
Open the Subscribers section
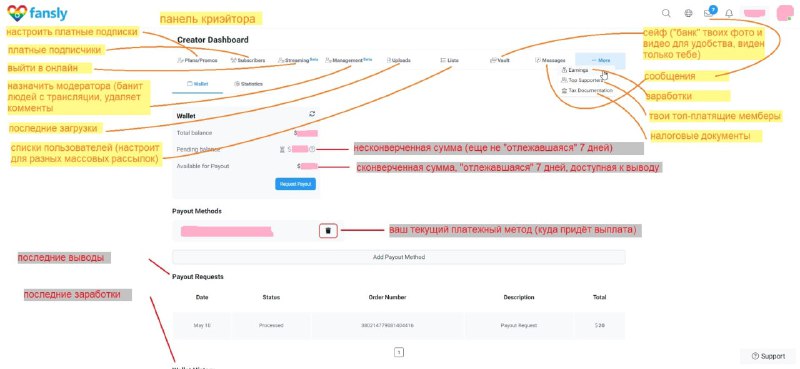[247, 60]
